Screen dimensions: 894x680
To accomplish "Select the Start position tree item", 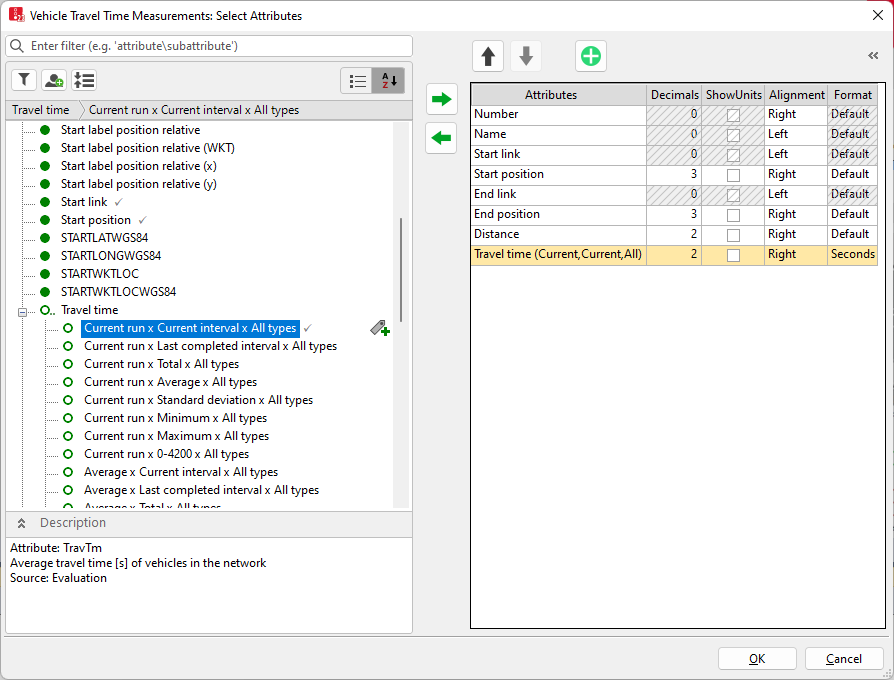I will coord(96,220).
